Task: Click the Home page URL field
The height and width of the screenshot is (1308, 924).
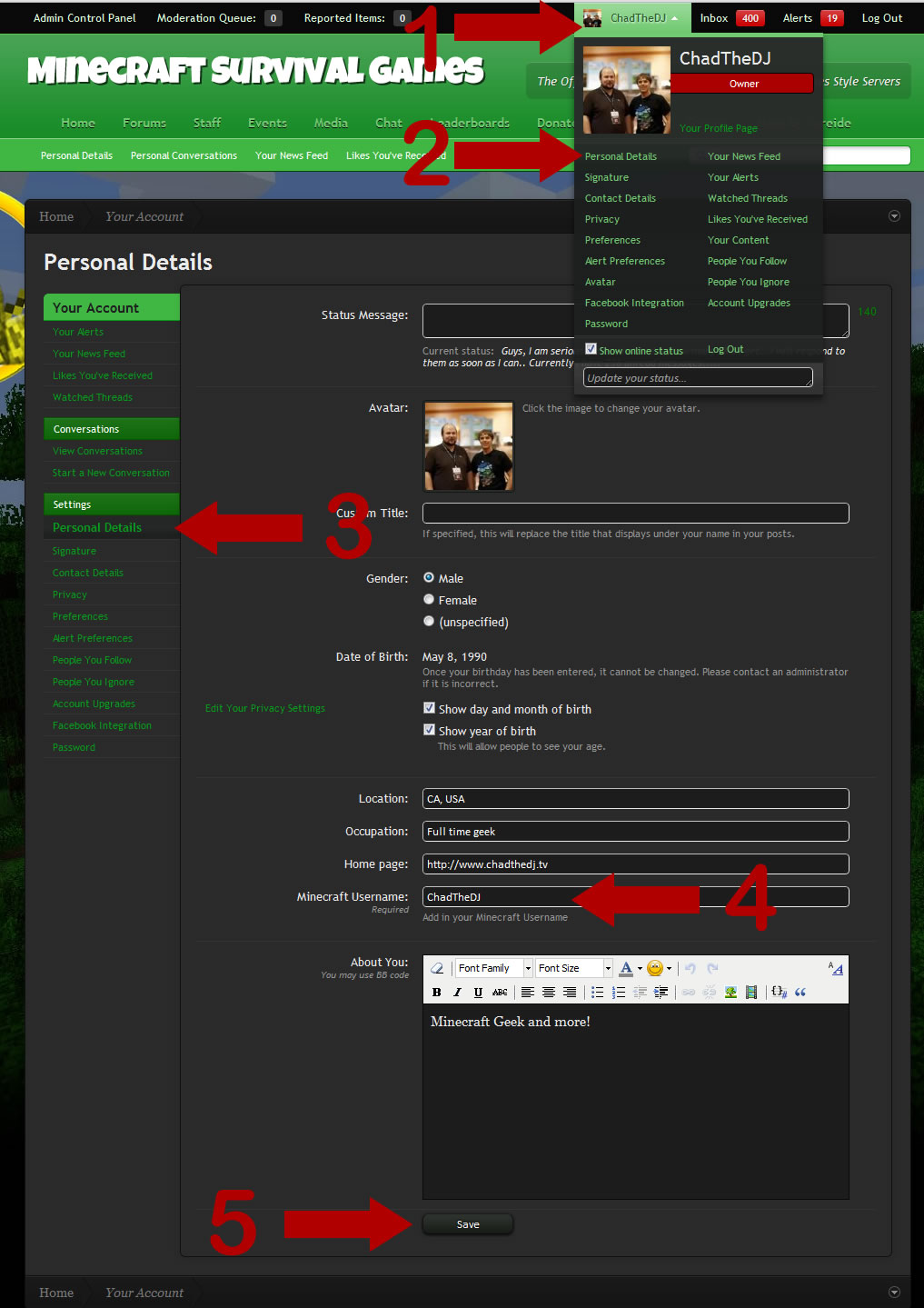Action: pyautogui.click(x=636, y=864)
